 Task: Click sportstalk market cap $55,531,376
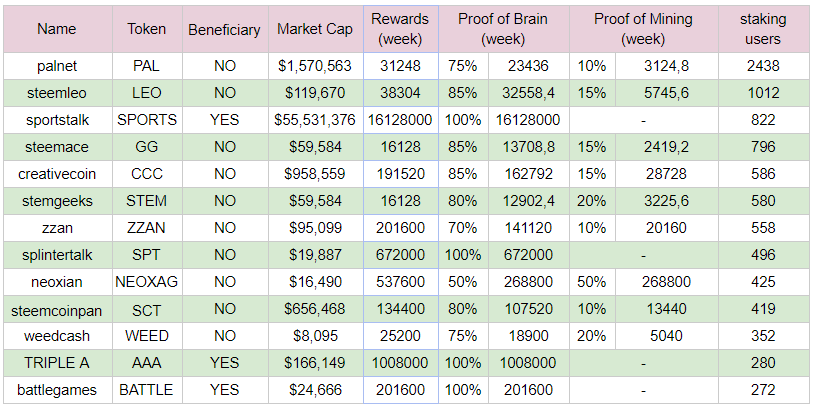[313, 120]
